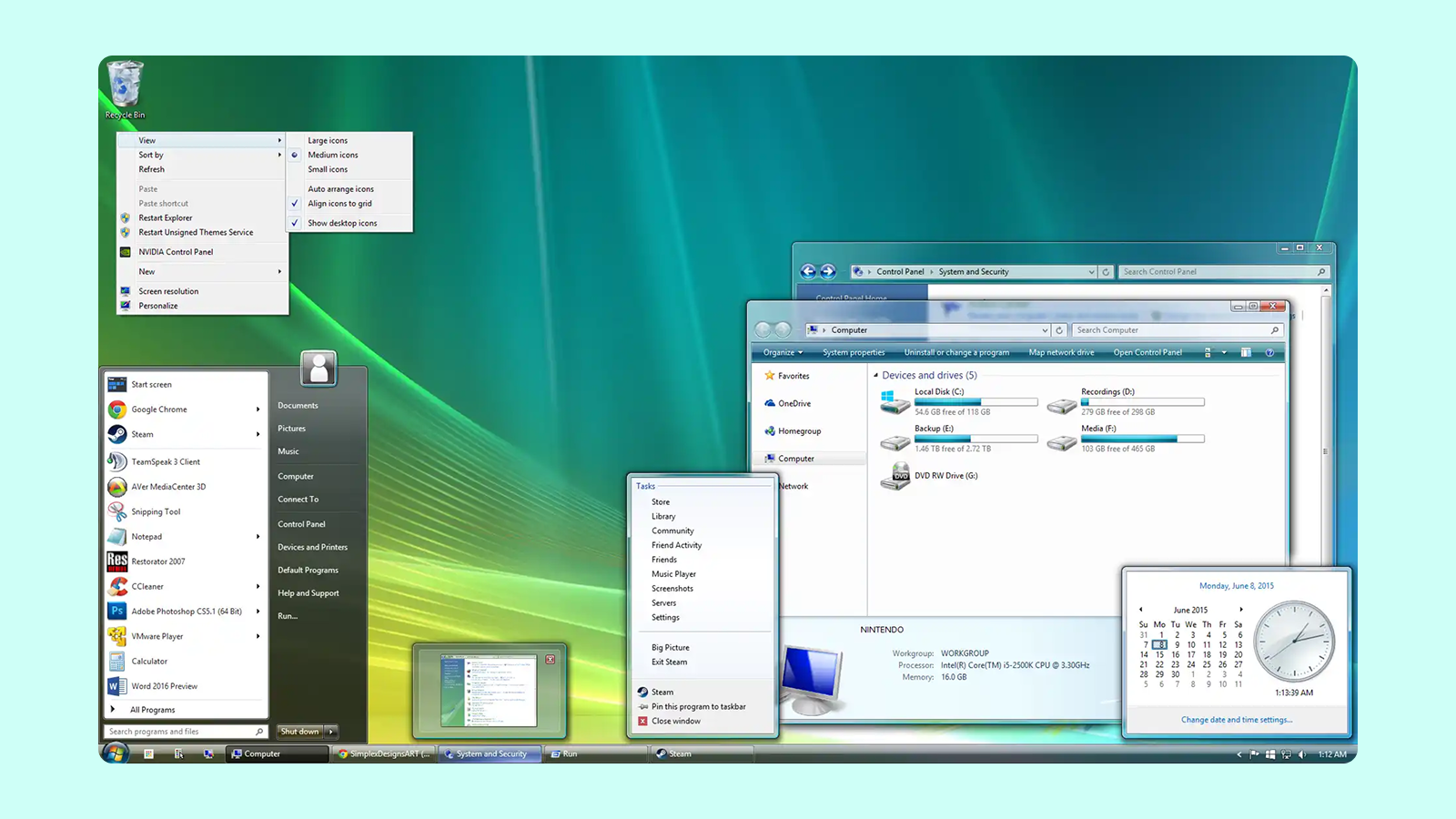Screen dimensions: 1456x819
Task: Select Exit Steam from the jump list
Action: point(669,662)
